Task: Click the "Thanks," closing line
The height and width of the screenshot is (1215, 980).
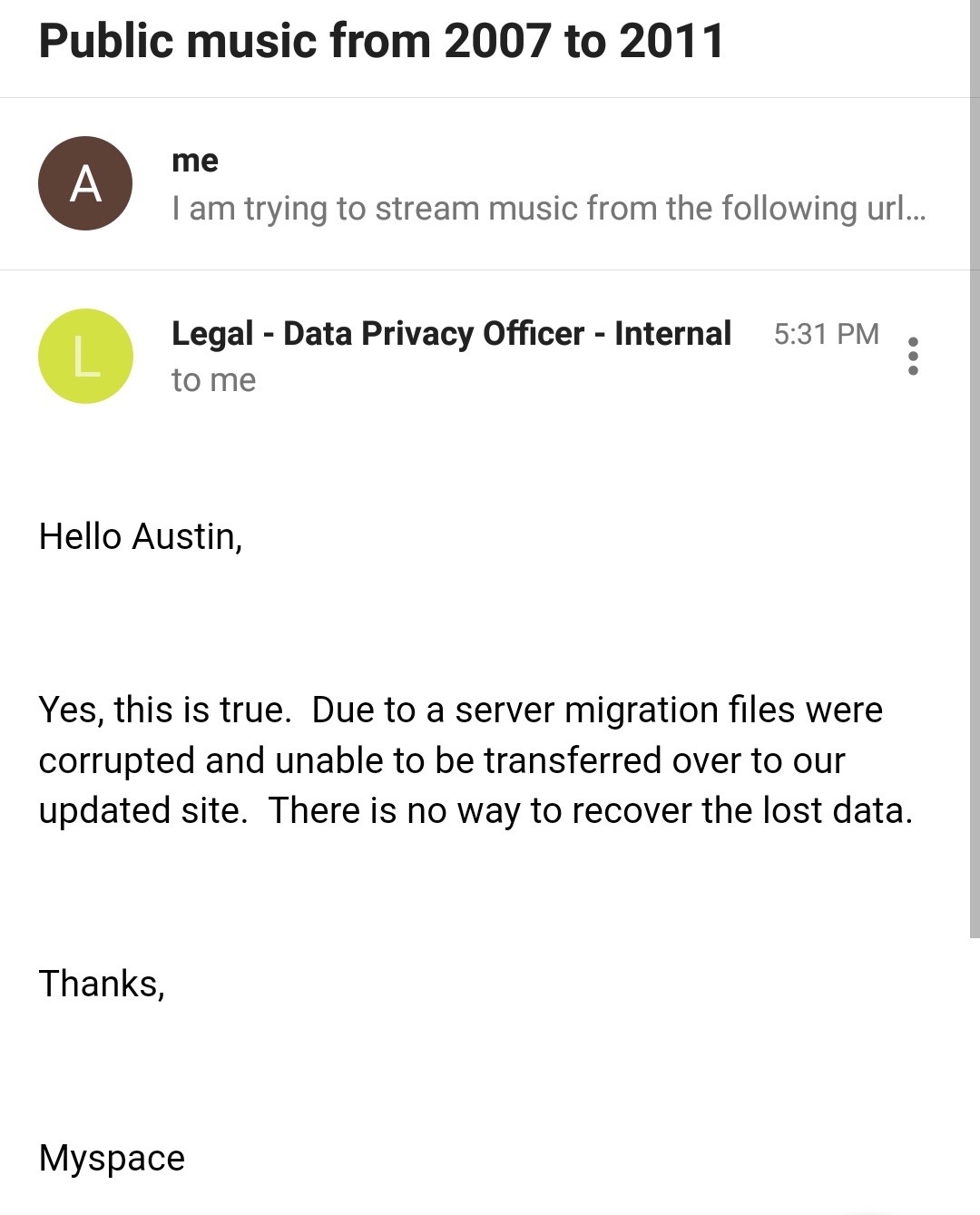Action: coord(102,984)
